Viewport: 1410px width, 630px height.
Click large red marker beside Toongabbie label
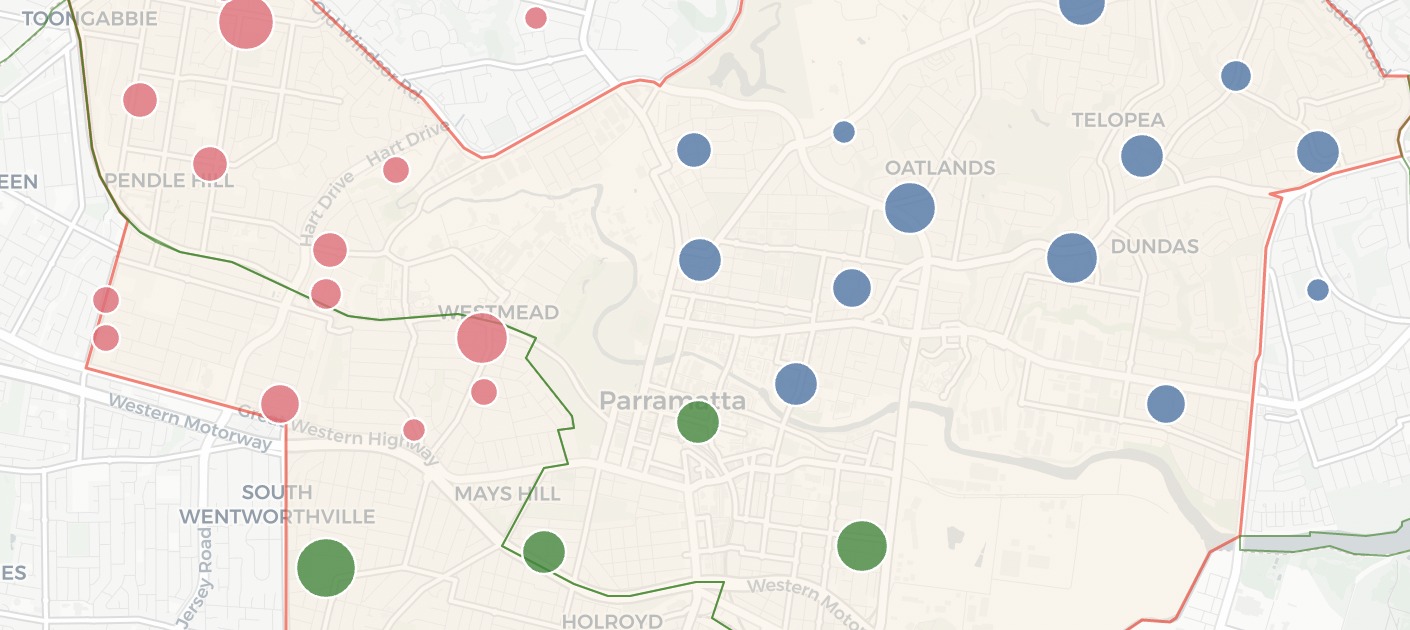coord(246,22)
